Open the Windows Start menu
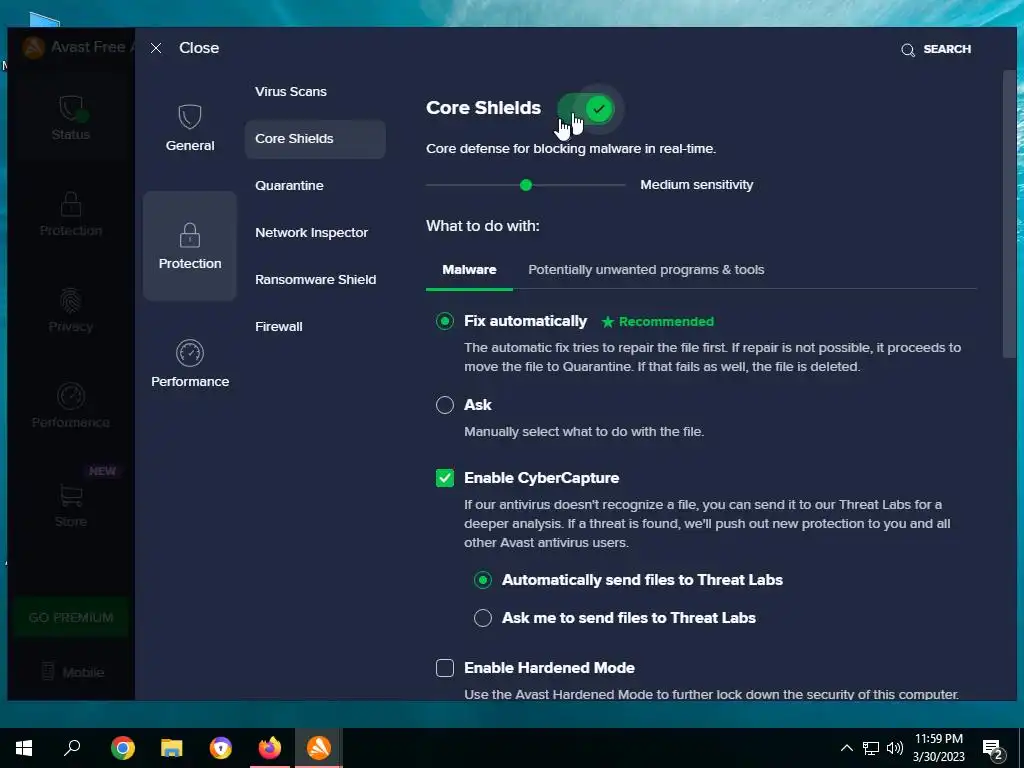Viewport: 1024px width, 768px height. [24, 748]
